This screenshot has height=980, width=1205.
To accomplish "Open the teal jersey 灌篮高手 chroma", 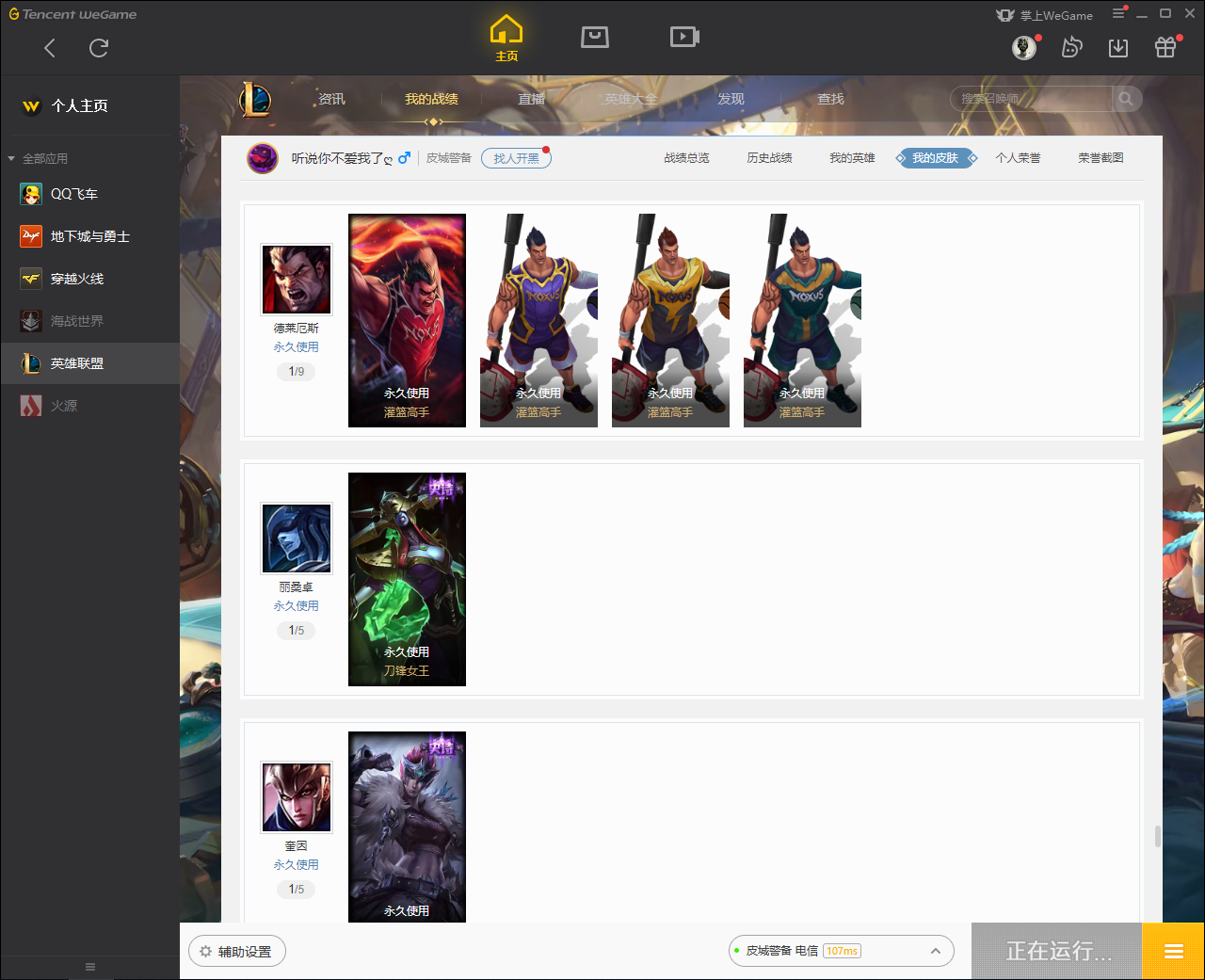I will tap(802, 320).
